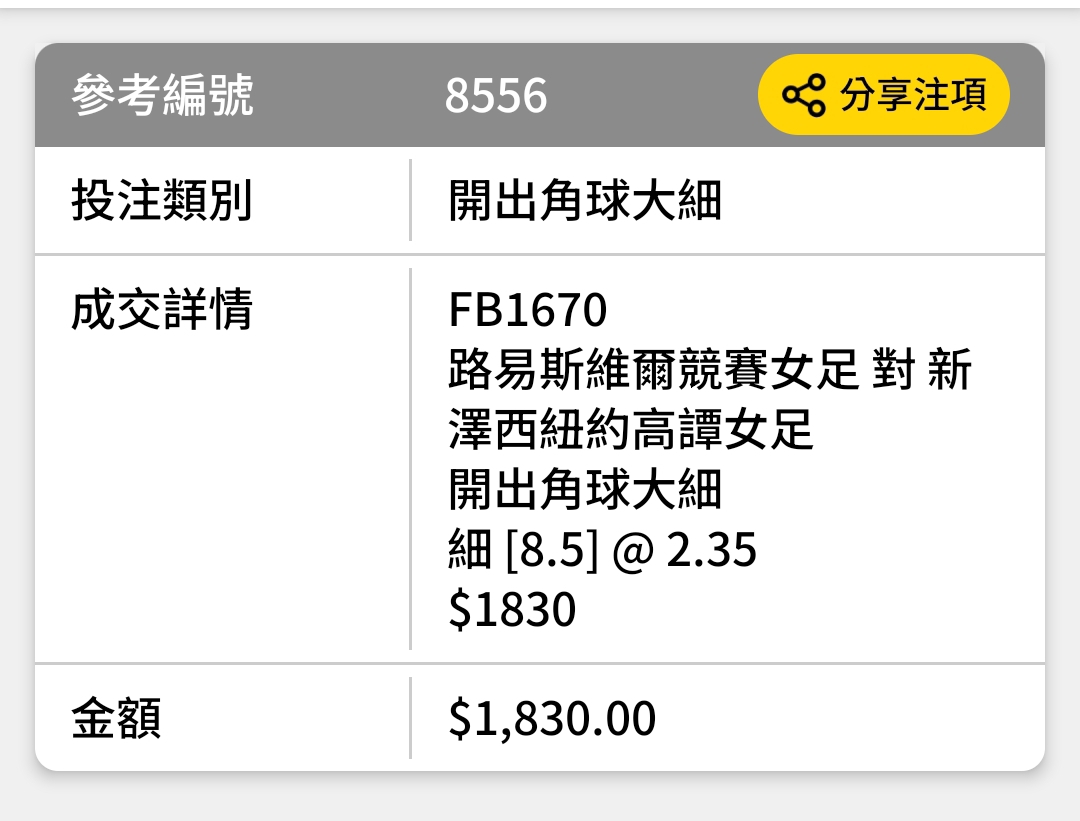Tap the 分享注項 share bet button

coord(884,94)
